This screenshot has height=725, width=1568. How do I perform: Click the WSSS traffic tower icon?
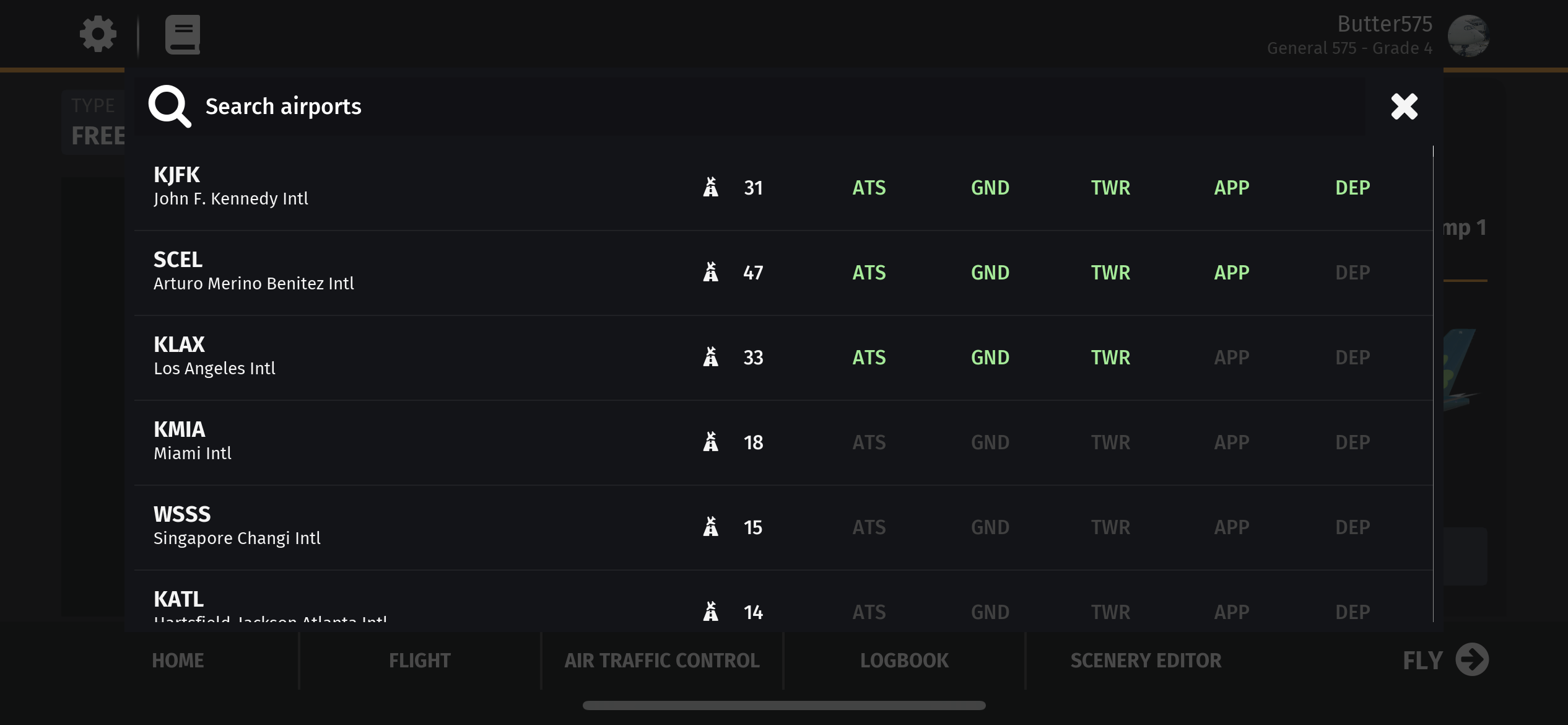(711, 527)
